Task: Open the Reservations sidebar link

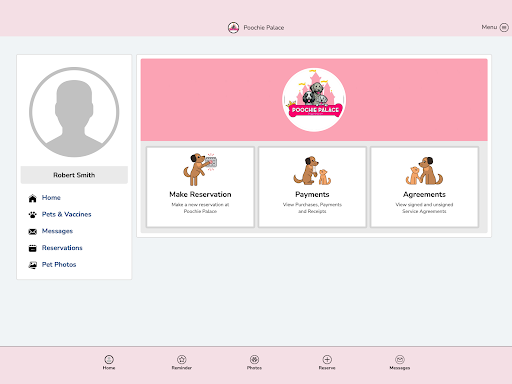Action: 62,248
